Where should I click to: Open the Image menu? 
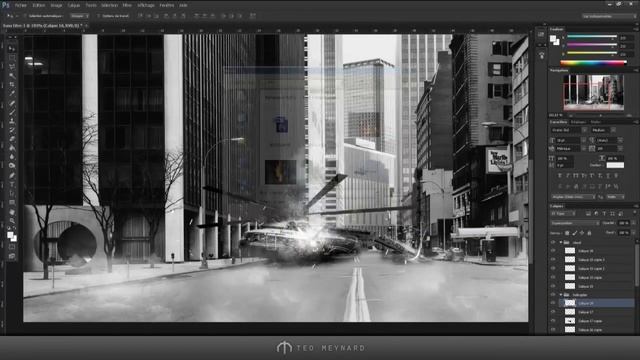click(56, 5)
